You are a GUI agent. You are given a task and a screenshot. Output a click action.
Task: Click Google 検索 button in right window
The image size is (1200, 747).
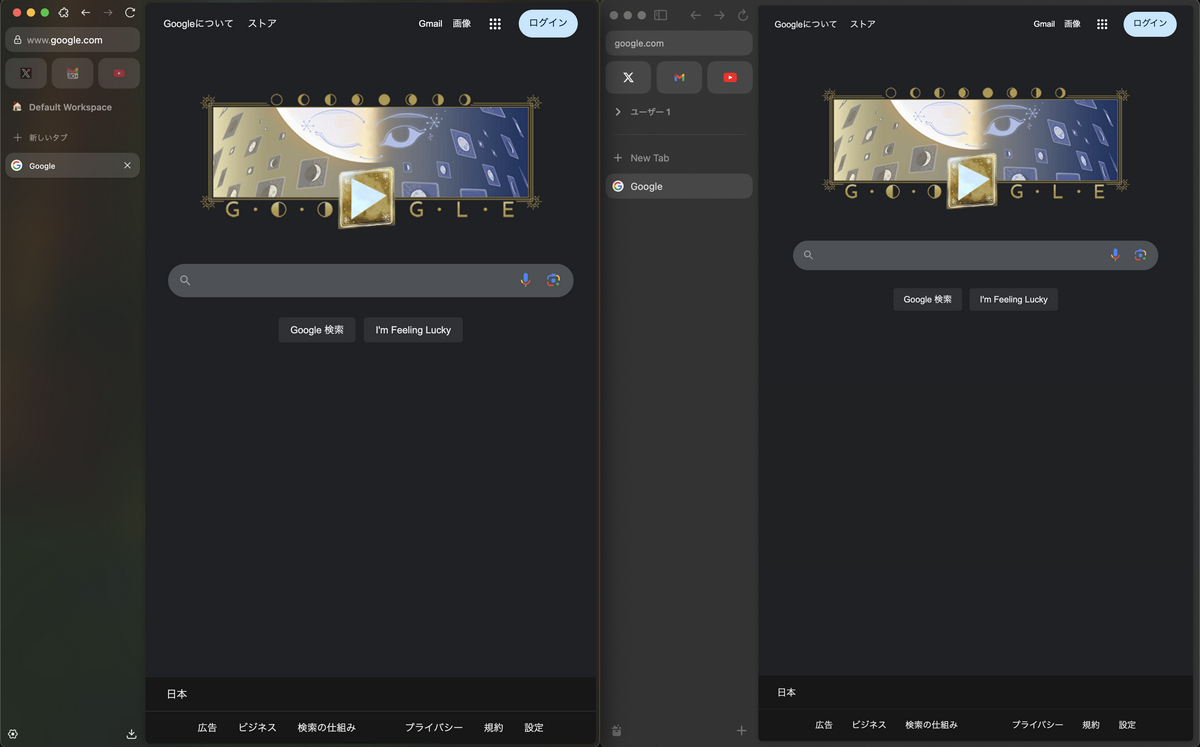coord(928,299)
